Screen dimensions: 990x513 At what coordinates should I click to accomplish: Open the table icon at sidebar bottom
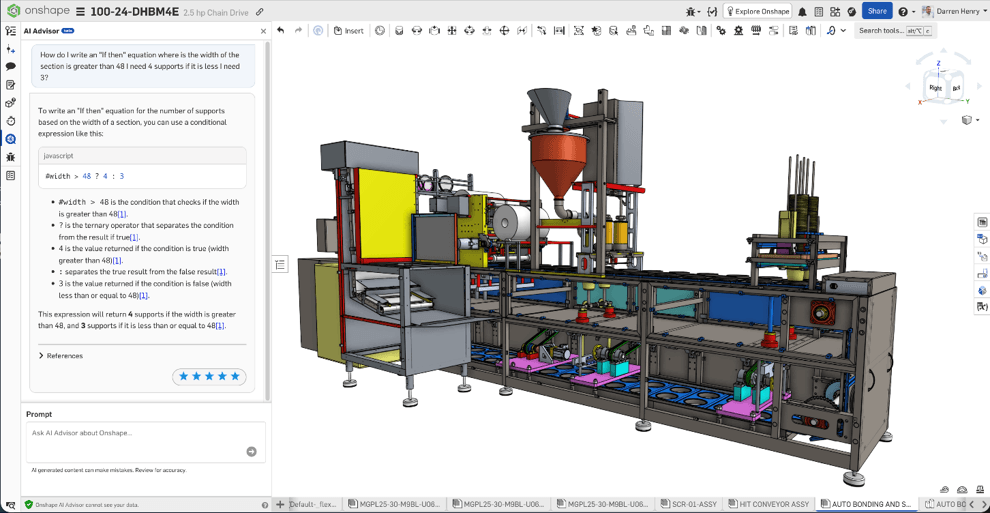pos(11,175)
